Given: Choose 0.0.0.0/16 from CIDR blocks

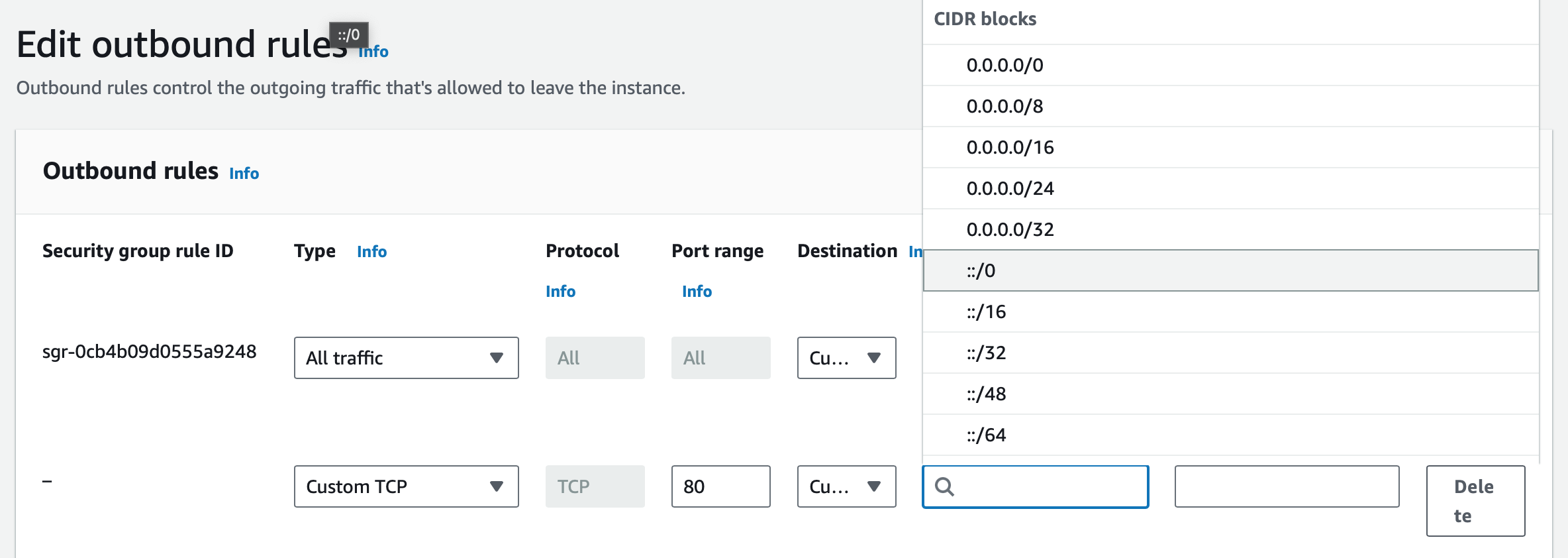Looking at the screenshot, I should 1010,147.
